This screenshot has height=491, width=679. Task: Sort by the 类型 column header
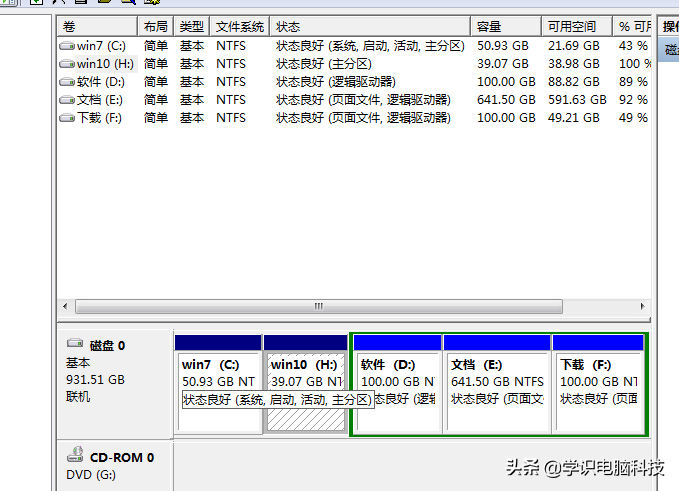point(192,26)
